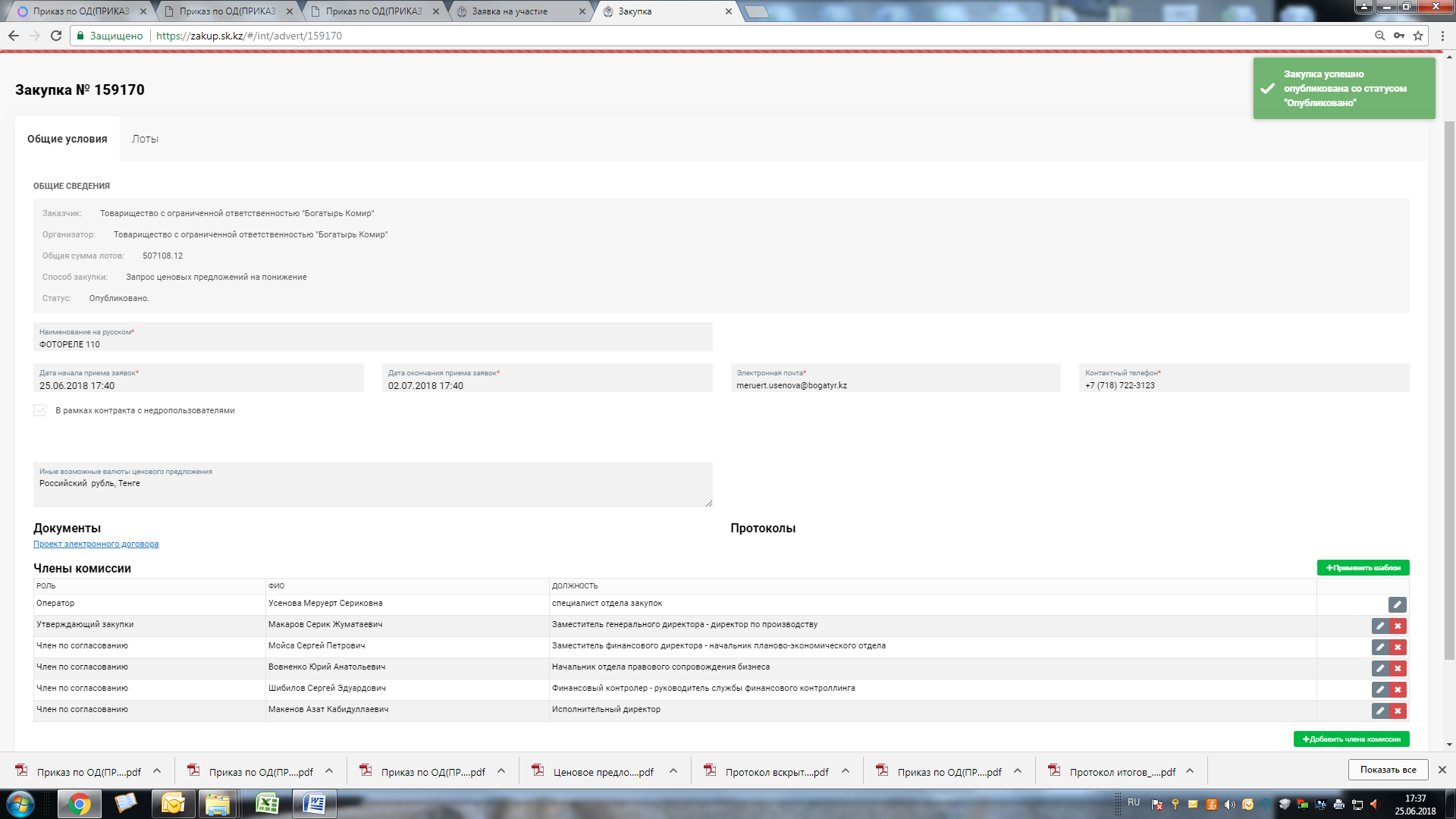The image size is (1456, 819).
Task: Click the Электронная почта field
Action: coord(896,378)
